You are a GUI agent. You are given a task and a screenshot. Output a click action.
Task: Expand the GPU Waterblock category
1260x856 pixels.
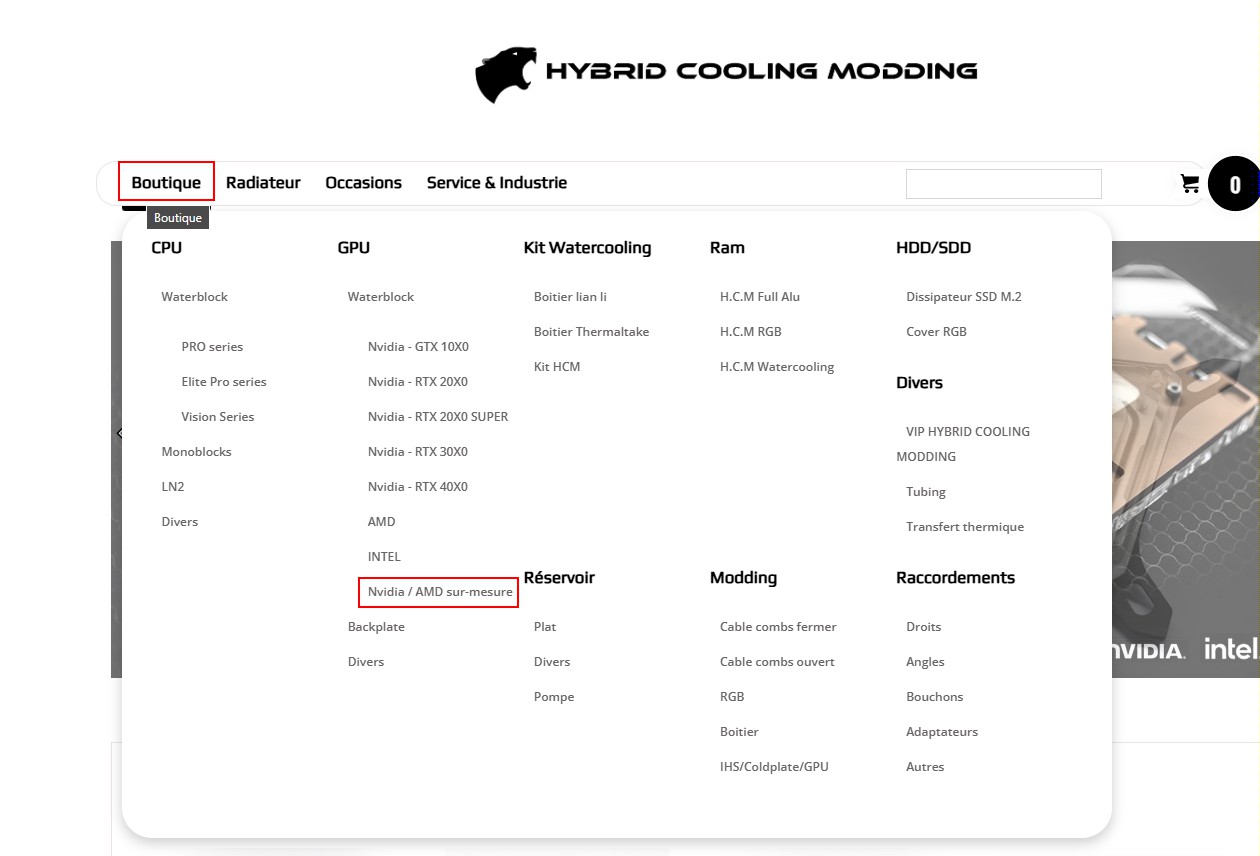pyautogui.click(x=380, y=297)
